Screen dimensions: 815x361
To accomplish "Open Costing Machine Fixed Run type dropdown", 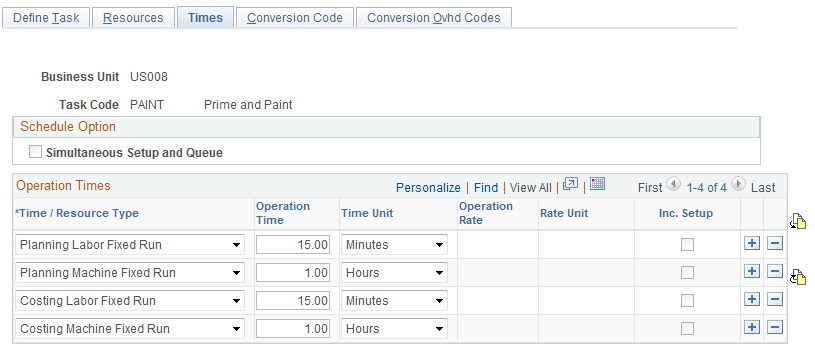I will point(130,329).
